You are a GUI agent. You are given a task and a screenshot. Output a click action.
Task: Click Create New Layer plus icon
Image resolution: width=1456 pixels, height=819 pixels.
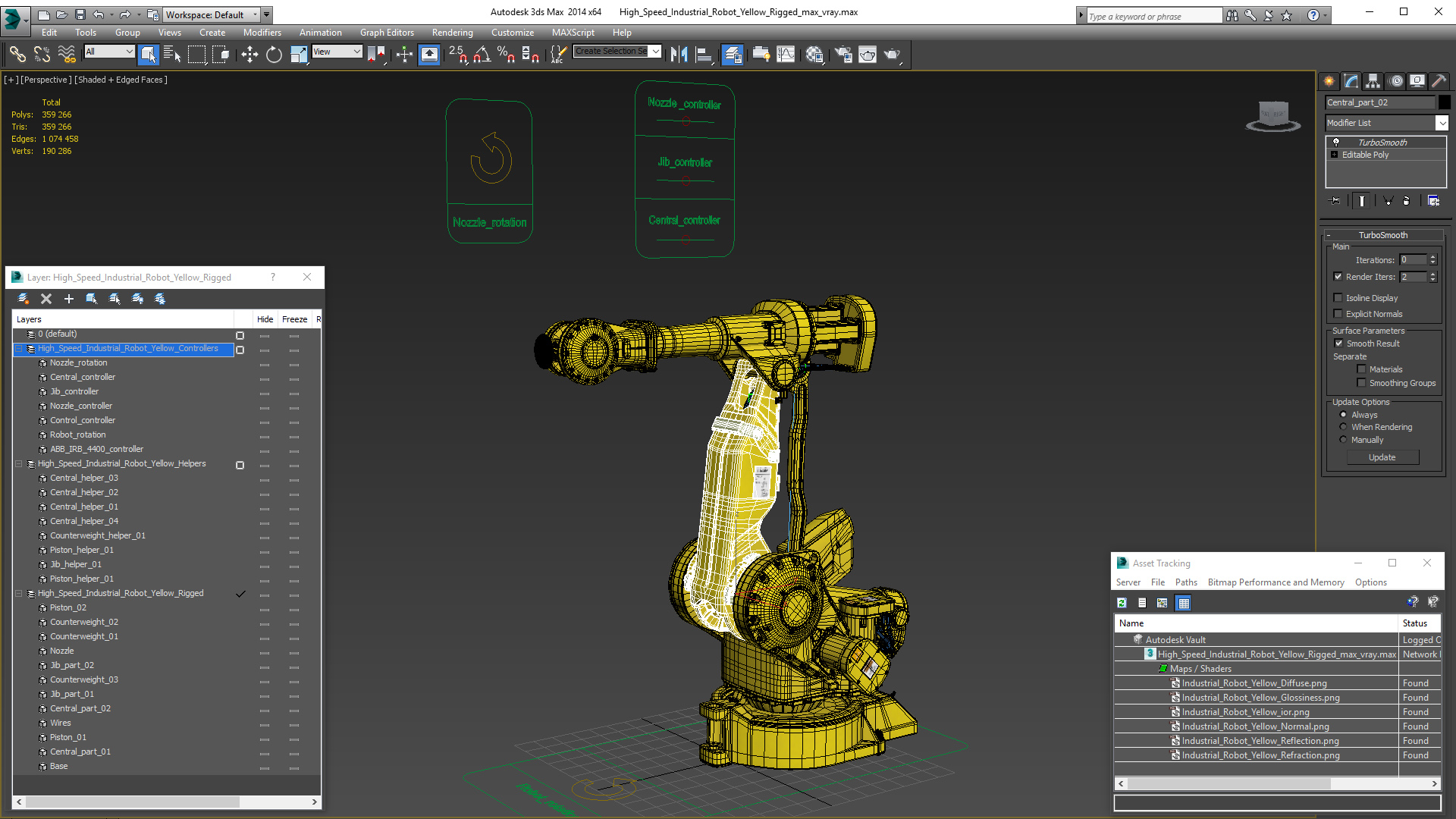69,299
